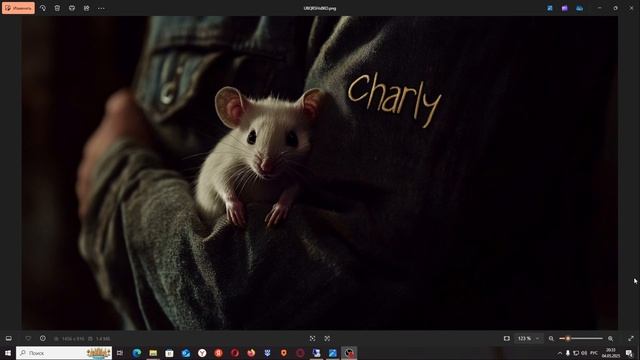Open the blue mail app on the taskbar
The height and width of the screenshot is (360, 640).
point(186,353)
